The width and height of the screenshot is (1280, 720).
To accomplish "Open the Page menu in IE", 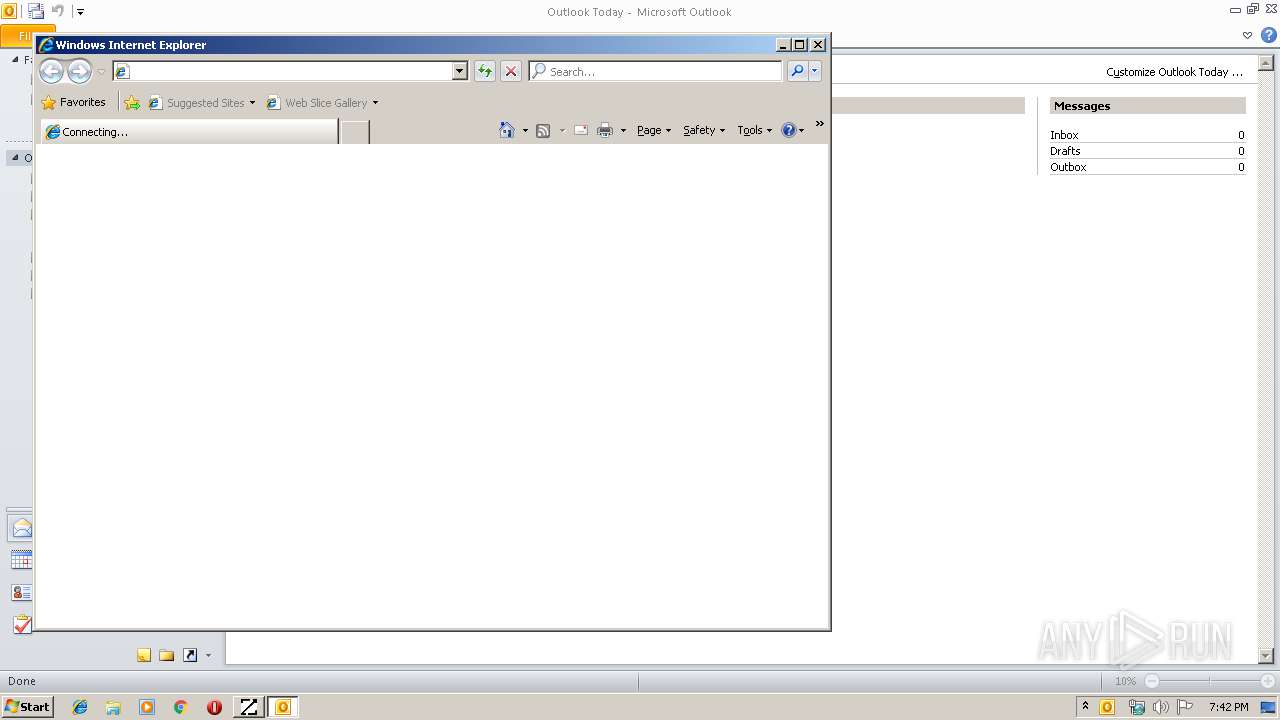I will click(x=654, y=130).
